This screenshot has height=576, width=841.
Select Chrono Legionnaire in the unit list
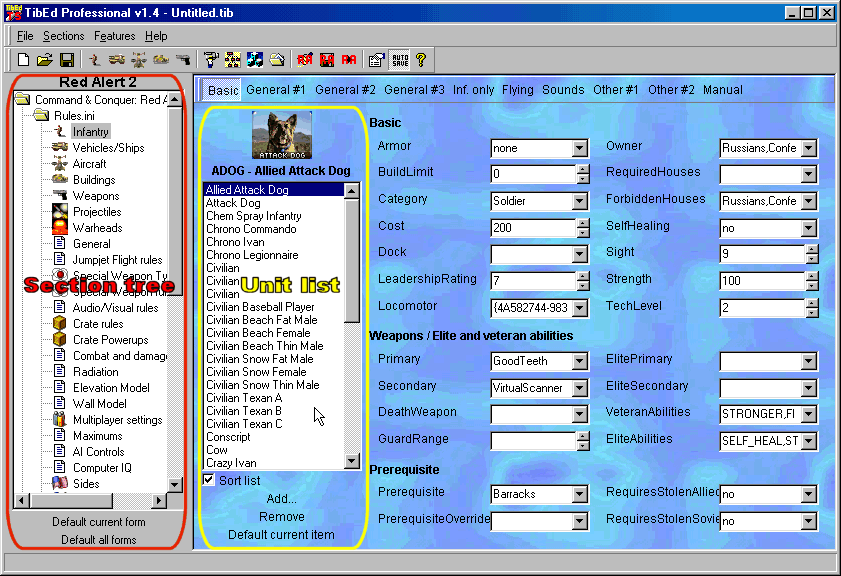(x=252, y=255)
